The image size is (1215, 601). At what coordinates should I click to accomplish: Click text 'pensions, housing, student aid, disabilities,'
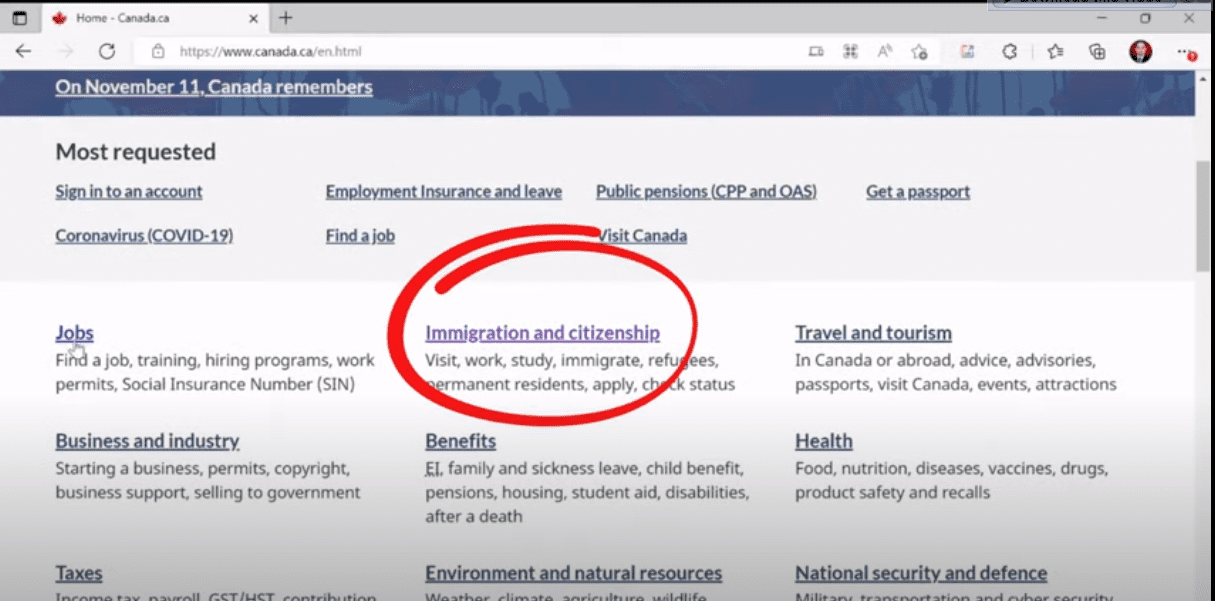(x=587, y=492)
